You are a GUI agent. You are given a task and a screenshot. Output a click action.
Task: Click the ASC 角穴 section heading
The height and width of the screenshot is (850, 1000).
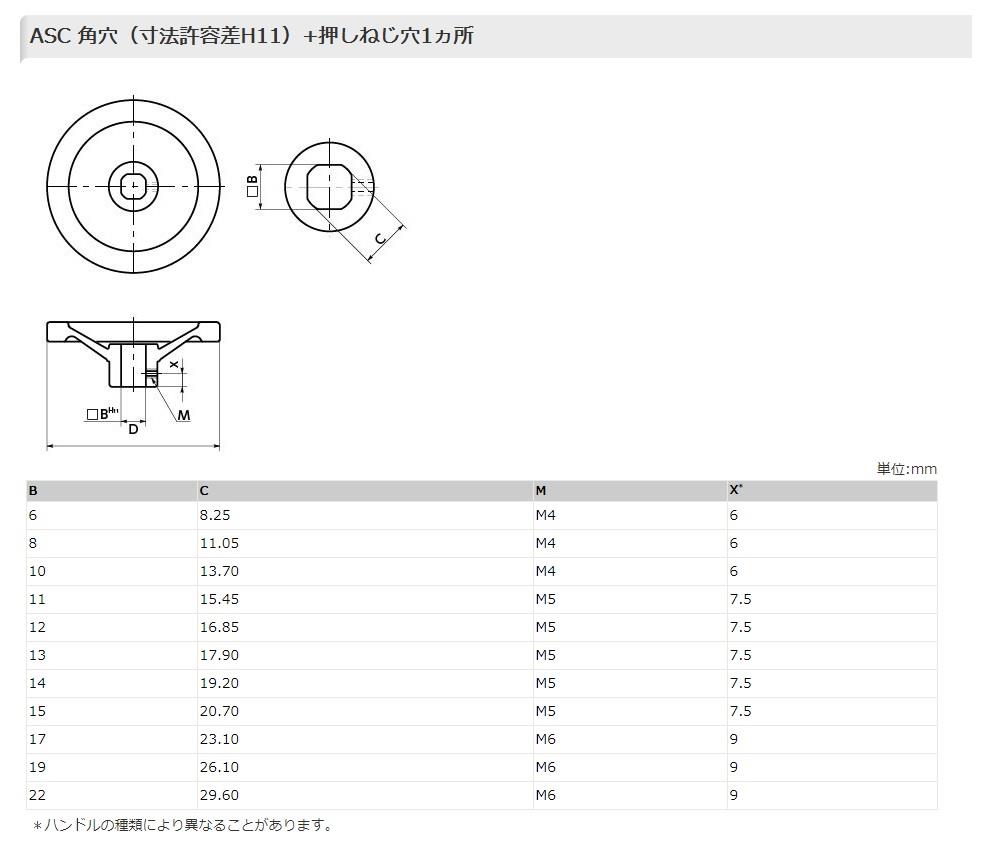[x=252, y=37]
